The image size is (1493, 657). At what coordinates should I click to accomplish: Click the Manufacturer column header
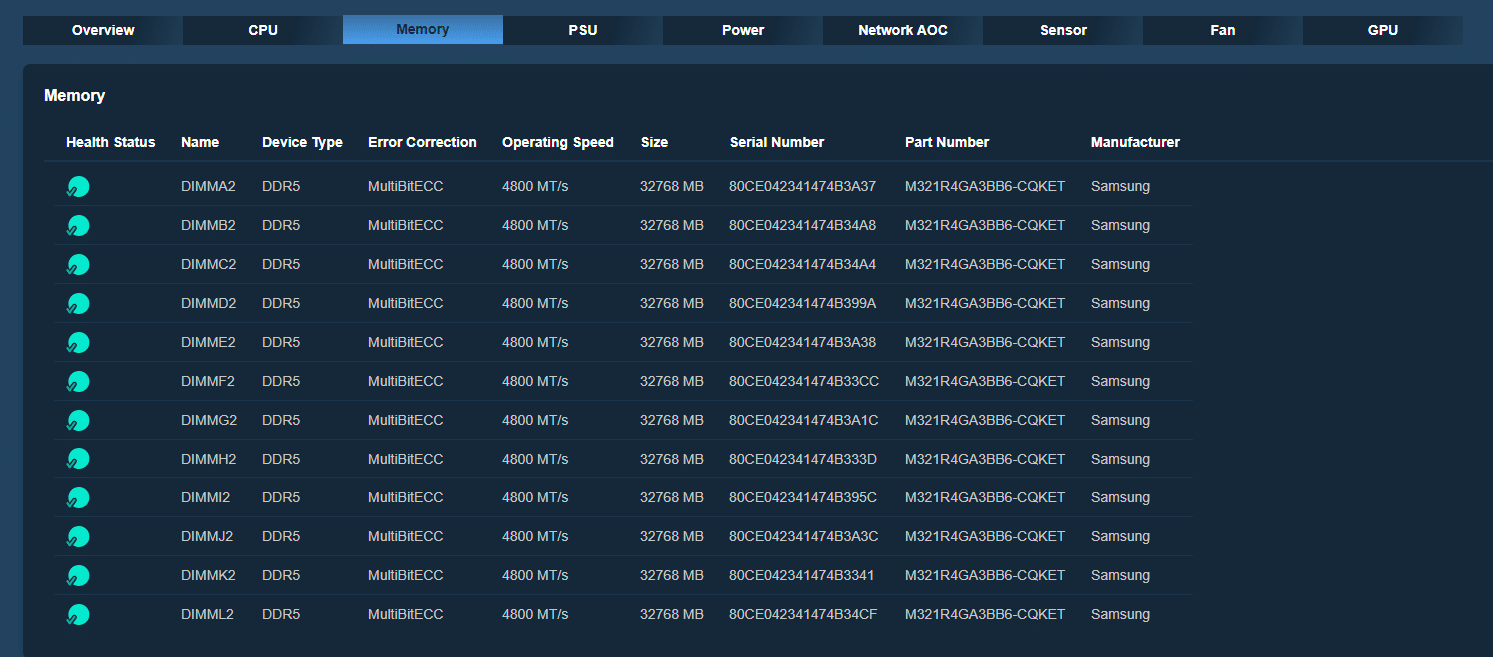(x=1135, y=142)
